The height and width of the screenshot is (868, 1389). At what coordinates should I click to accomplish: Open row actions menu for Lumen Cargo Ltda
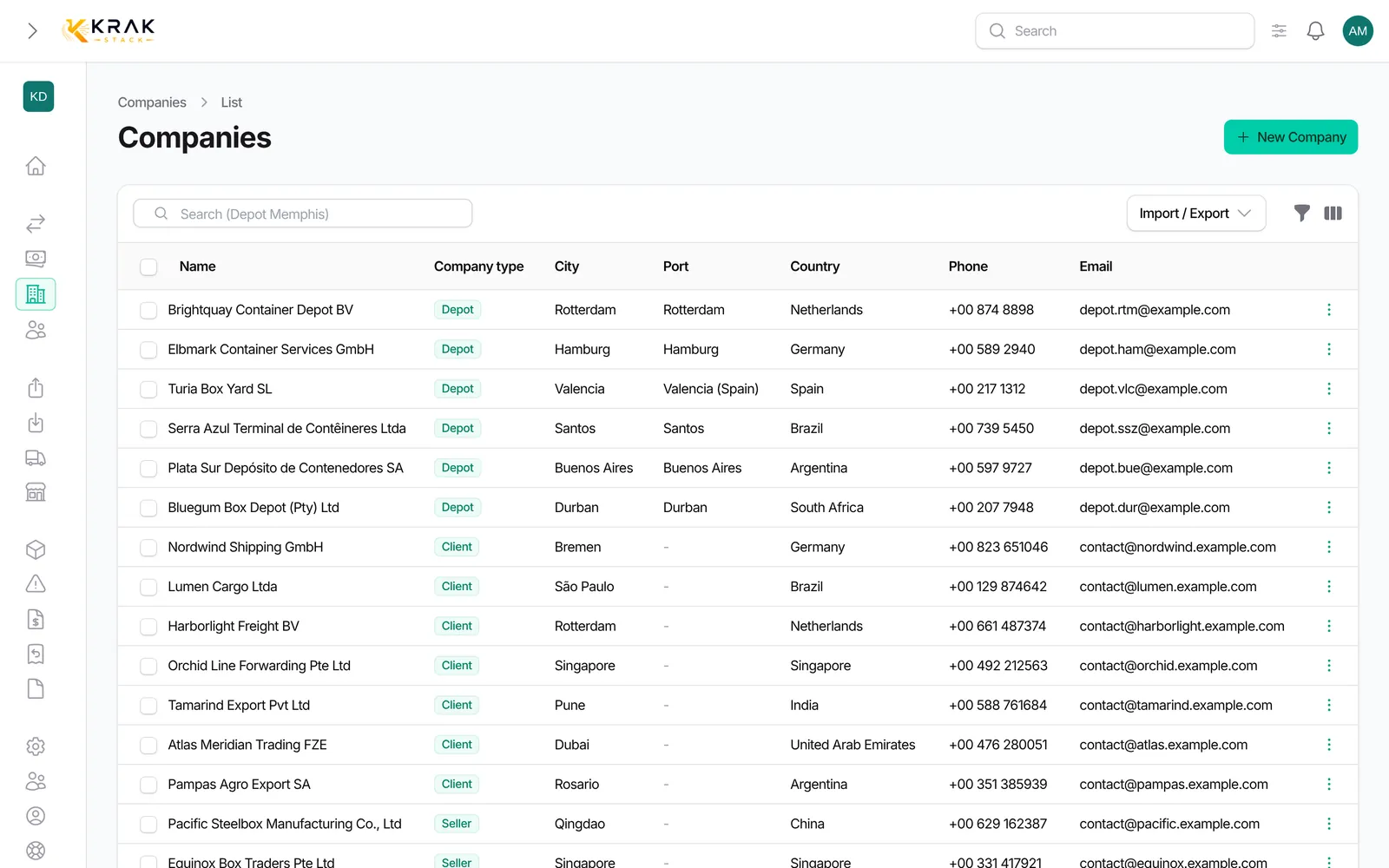pyautogui.click(x=1328, y=587)
